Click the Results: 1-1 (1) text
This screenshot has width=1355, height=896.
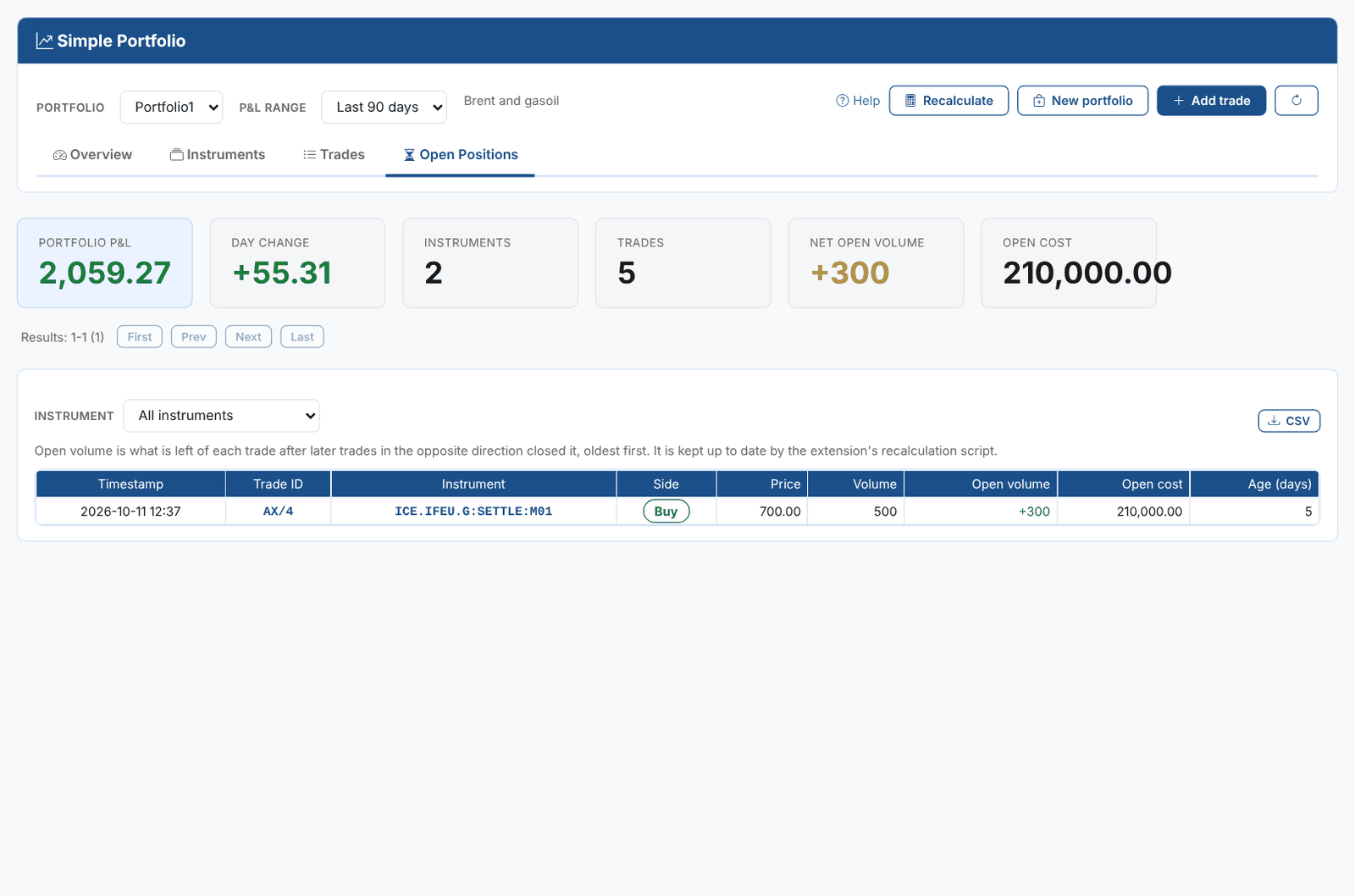(x=63, y=337)
